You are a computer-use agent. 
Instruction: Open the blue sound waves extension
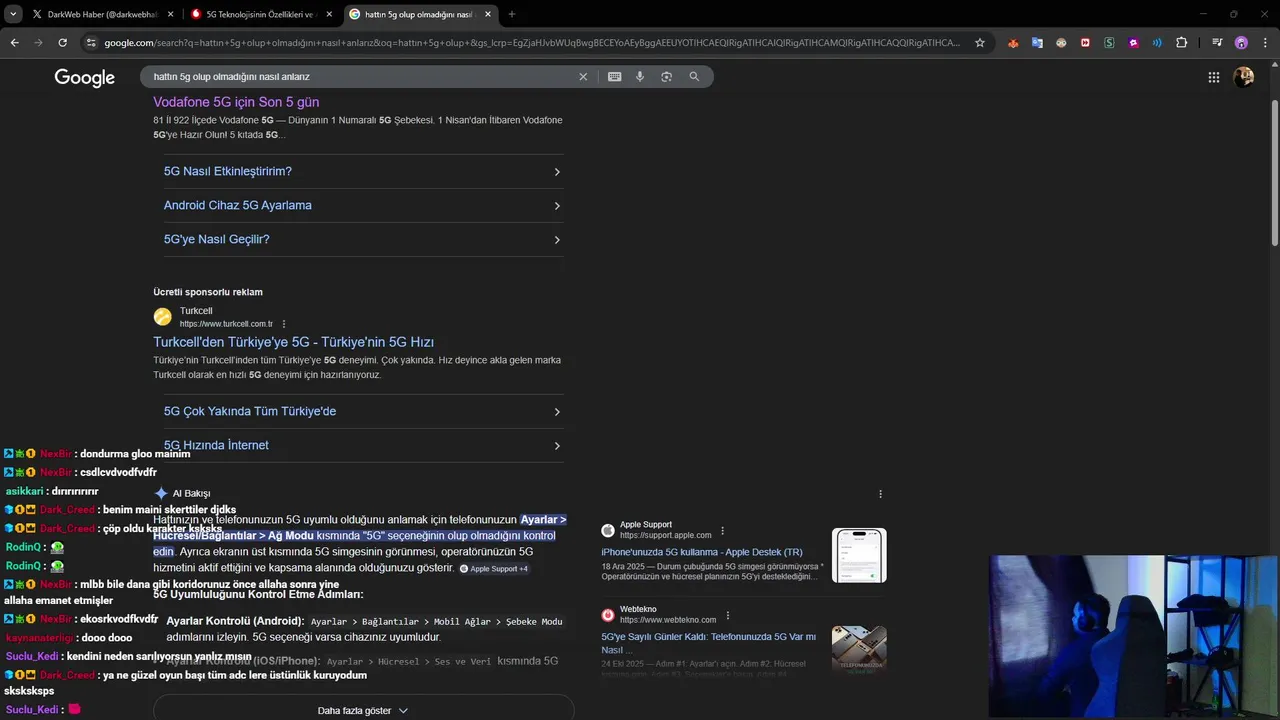pyautogui.click(x=1157, y=43)
